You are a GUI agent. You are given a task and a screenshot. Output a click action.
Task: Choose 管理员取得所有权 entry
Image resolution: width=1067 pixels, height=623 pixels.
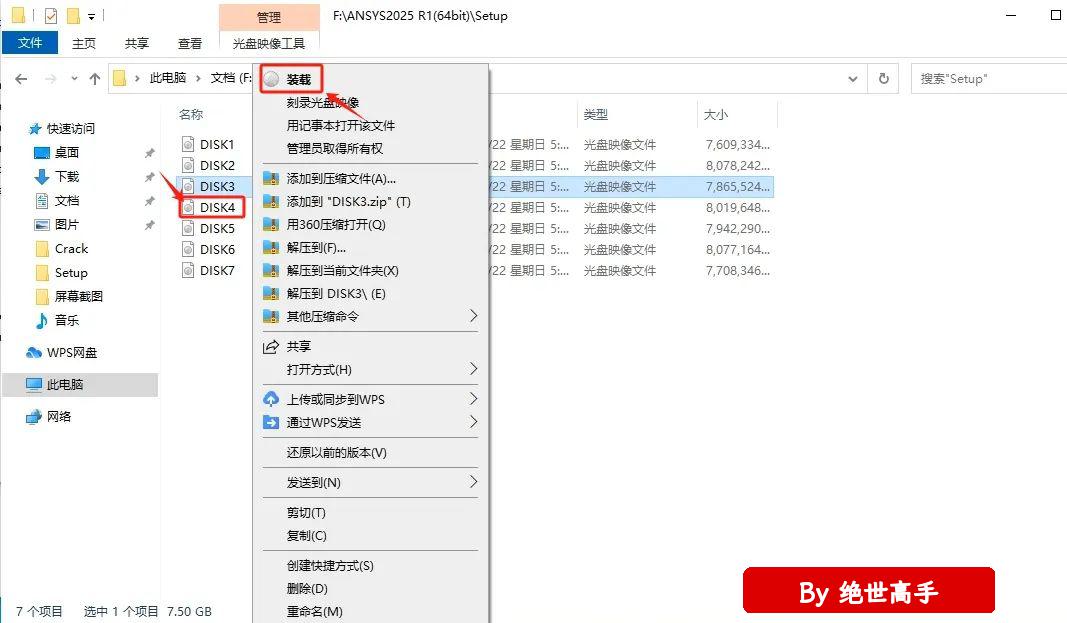334,148
